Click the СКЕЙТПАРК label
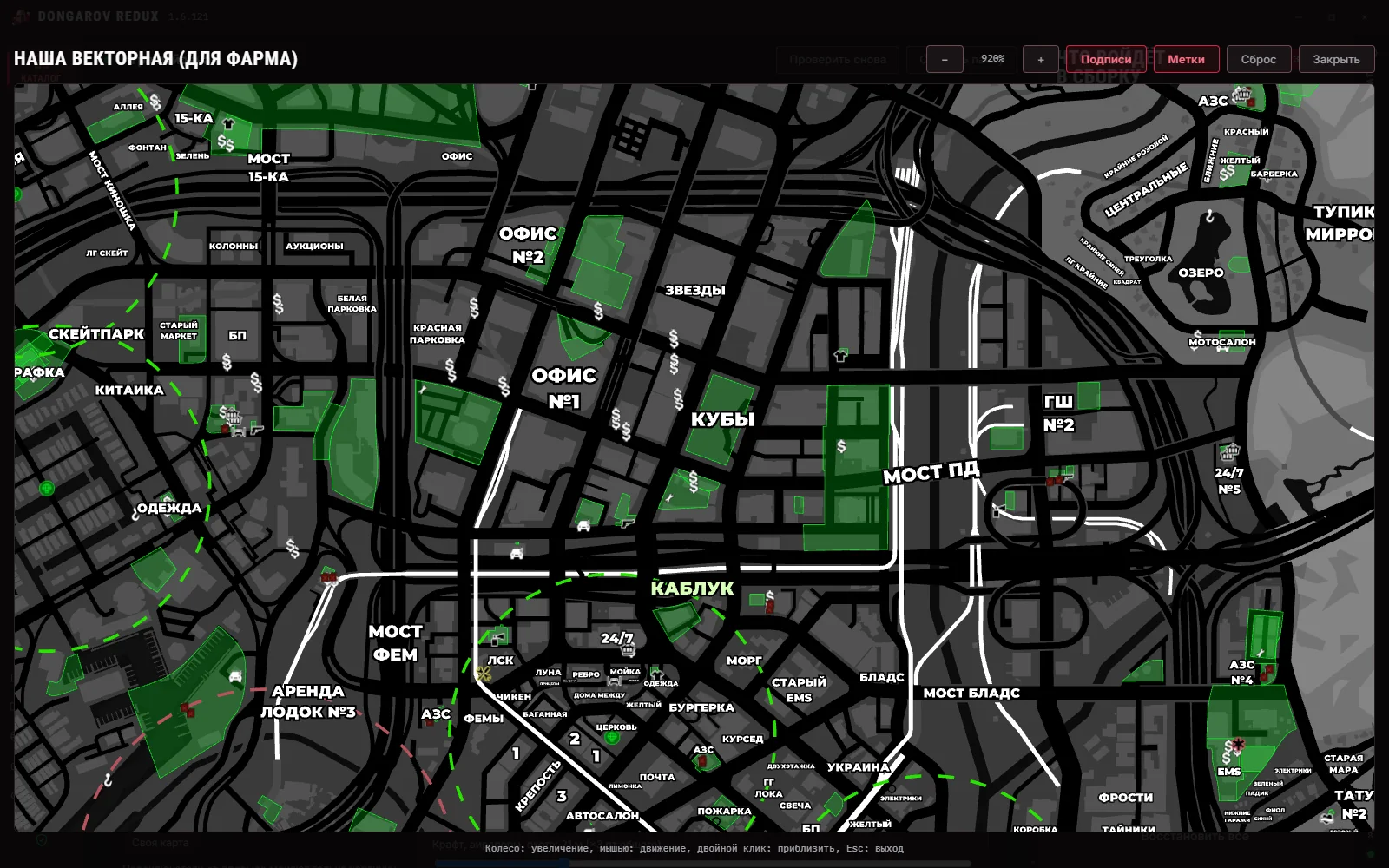 coord(96,334)
